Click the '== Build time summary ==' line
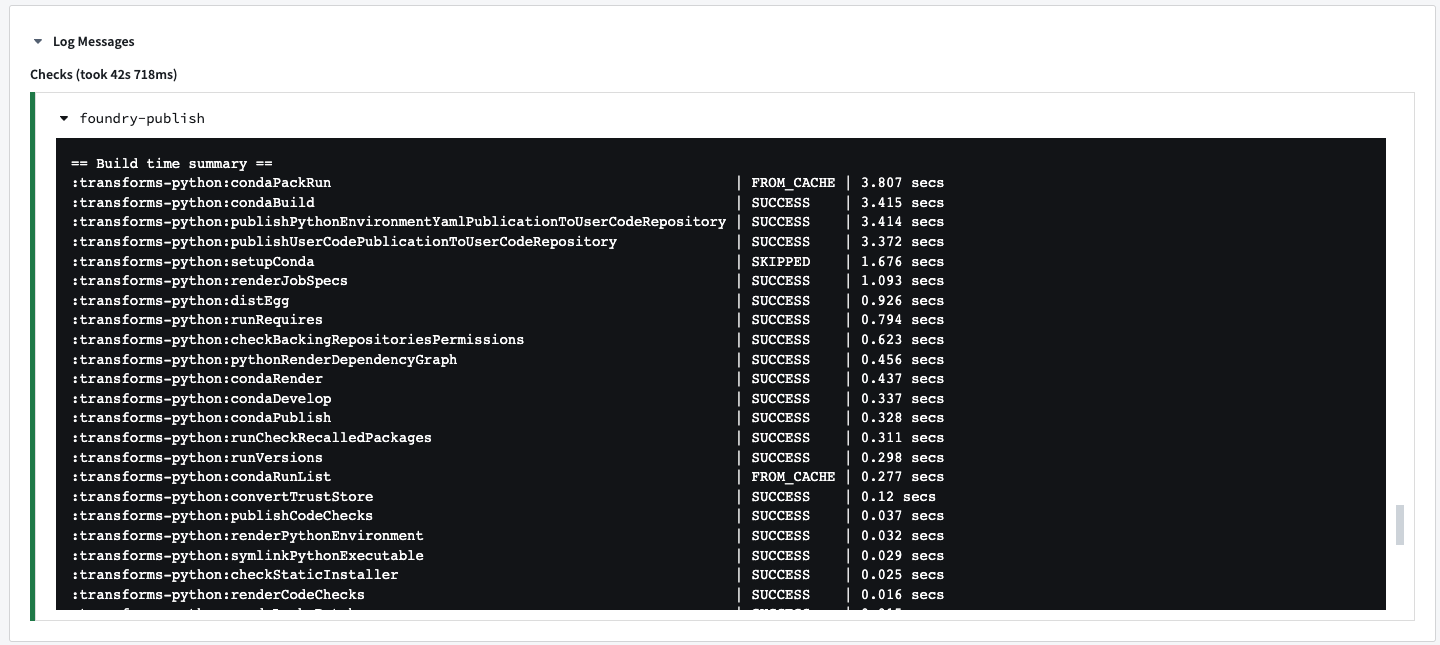 click(172, 163)
